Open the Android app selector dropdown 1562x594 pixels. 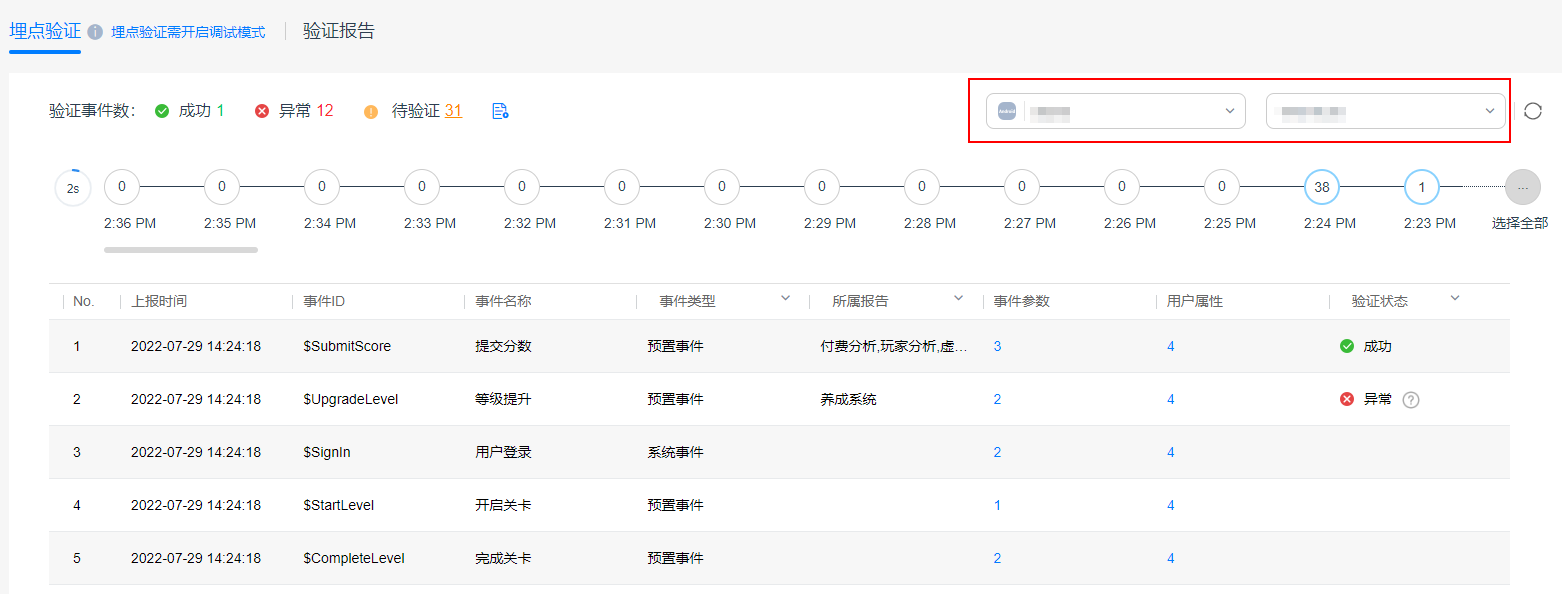coord(1116,111)
